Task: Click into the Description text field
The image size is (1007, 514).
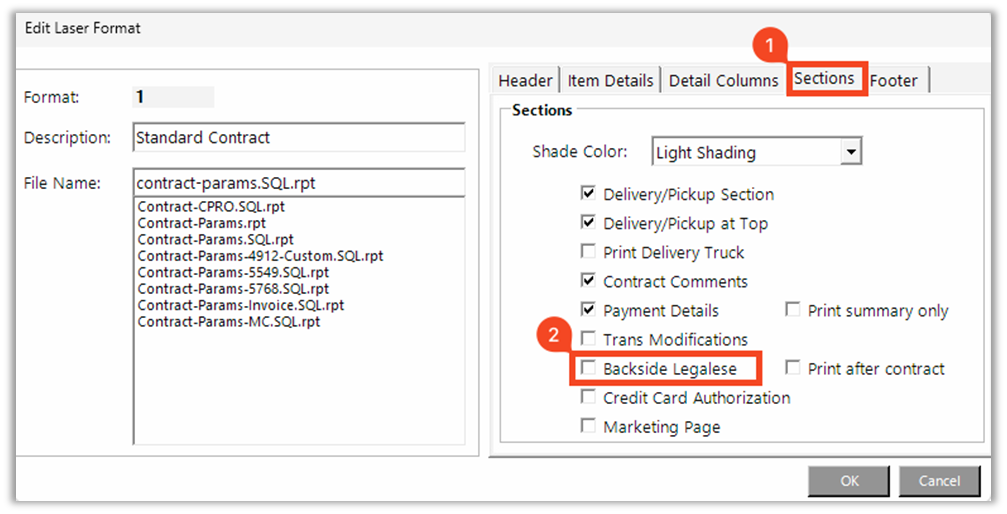Action: tap(298, 137)
